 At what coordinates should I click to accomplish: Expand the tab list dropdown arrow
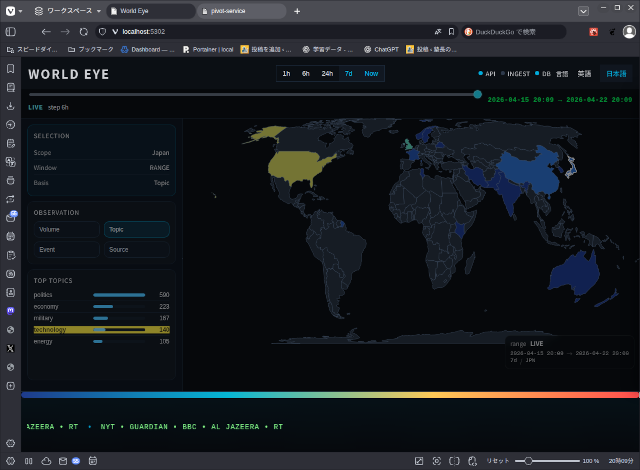583,10
